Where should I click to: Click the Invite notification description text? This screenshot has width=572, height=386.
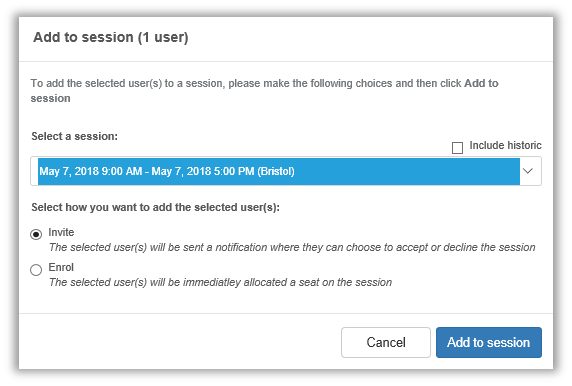292,247
